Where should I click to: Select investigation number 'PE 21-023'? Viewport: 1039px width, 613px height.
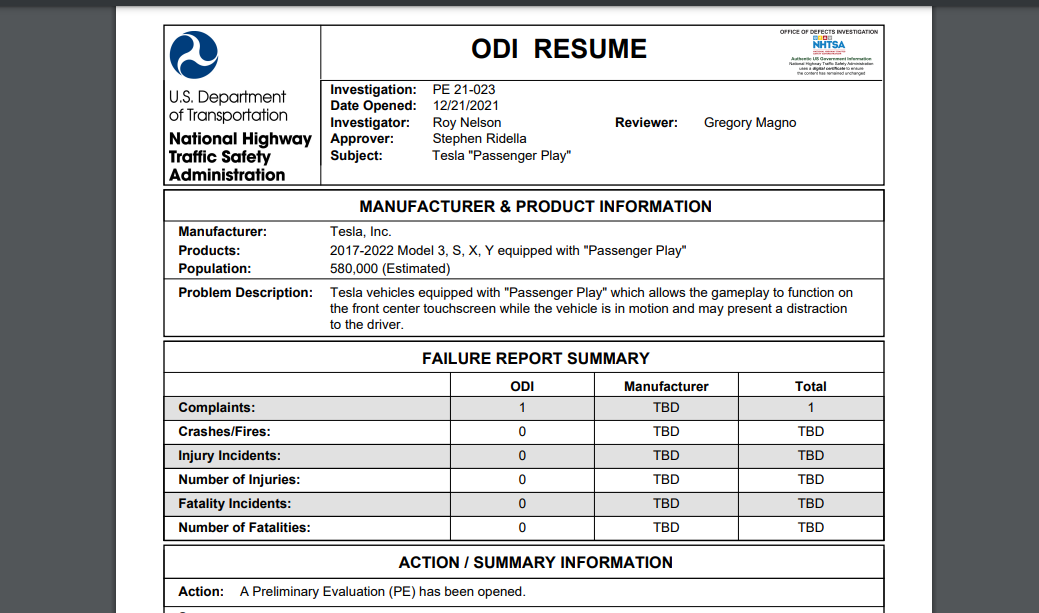point(464,89)
